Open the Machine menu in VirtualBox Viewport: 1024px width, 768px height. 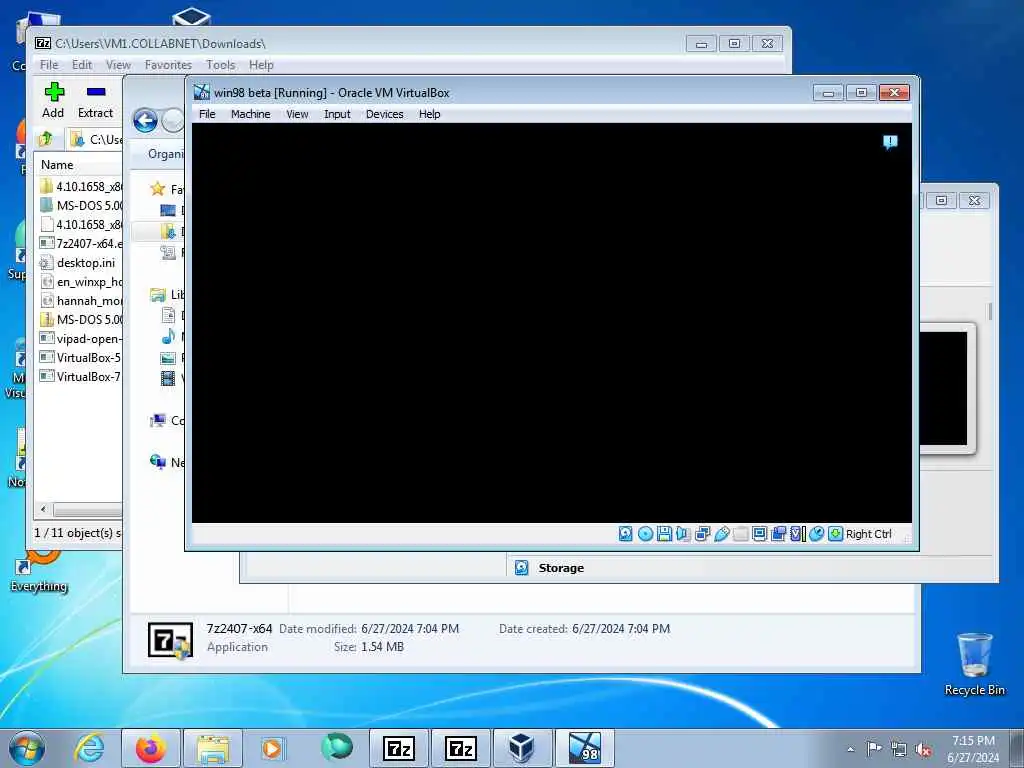[x=250, y=114]
